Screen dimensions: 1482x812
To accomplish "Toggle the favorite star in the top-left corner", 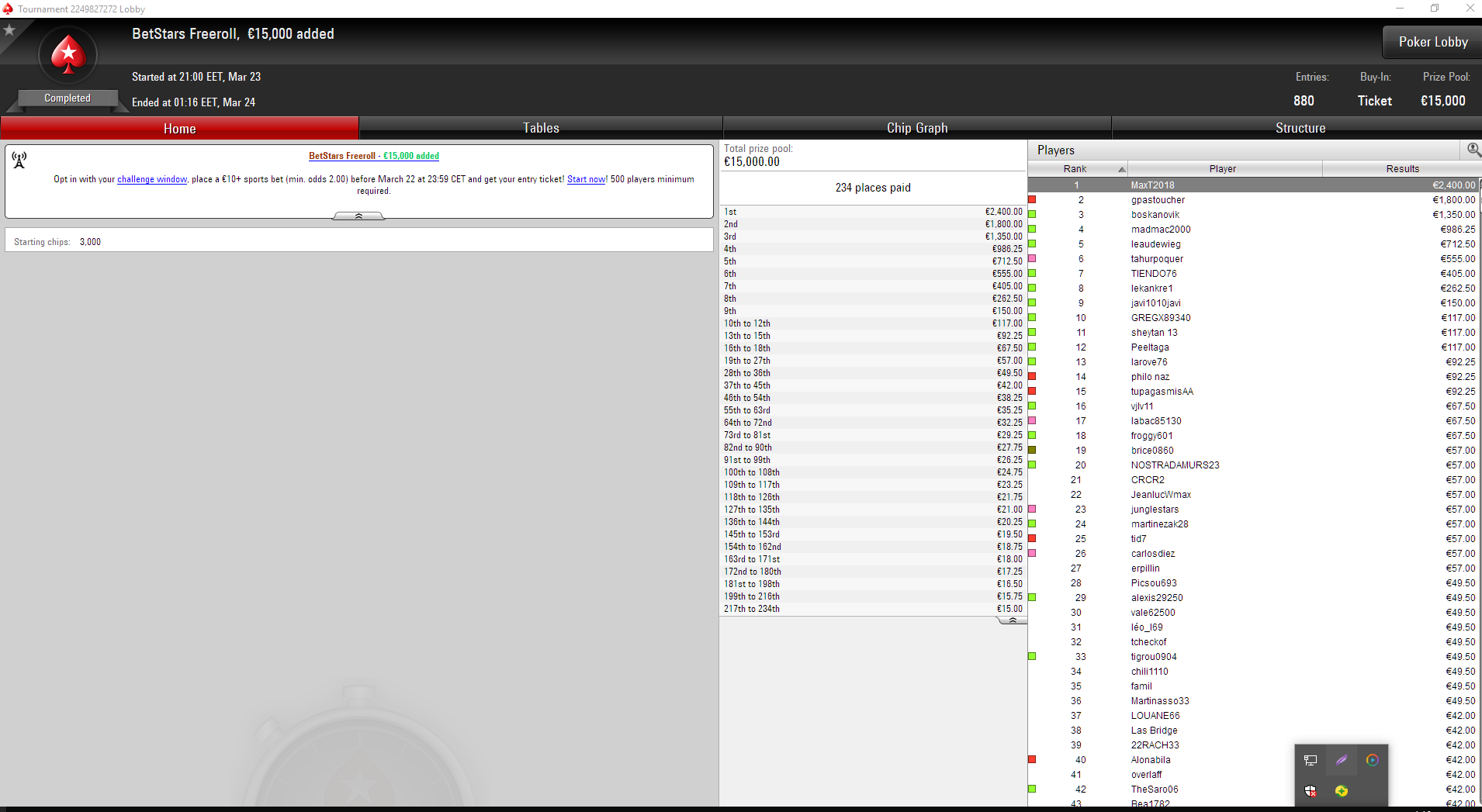I will point(9,30).
